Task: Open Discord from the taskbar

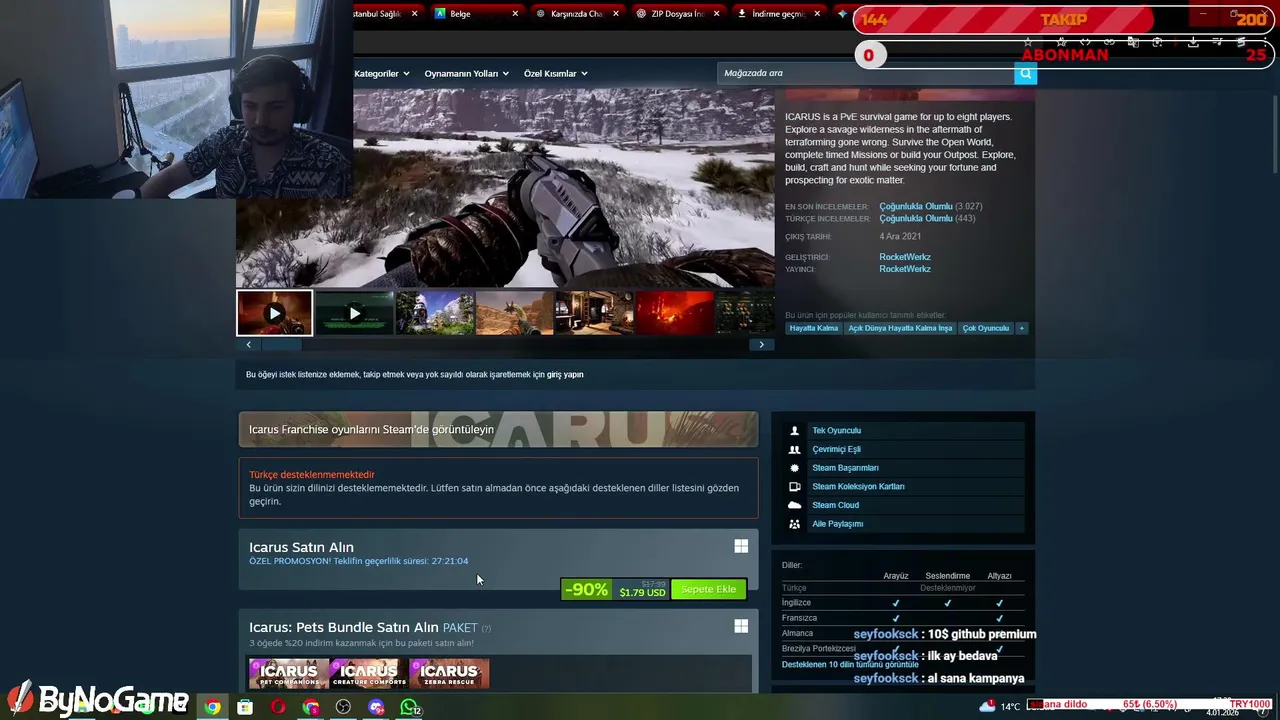Action: 376,707
